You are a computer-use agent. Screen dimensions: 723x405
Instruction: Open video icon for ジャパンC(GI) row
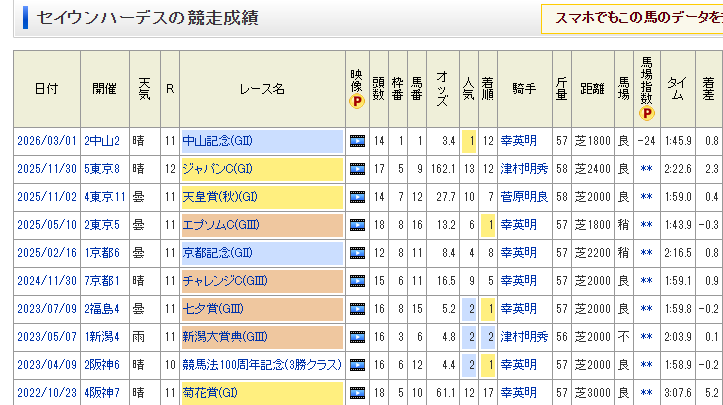[357, 170]
